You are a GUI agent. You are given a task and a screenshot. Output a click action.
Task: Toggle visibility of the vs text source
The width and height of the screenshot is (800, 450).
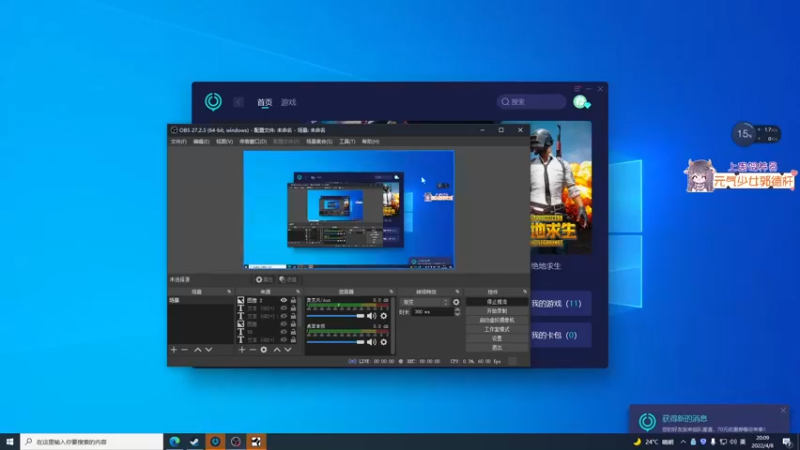pyautogui.click(x=284, y=332)
